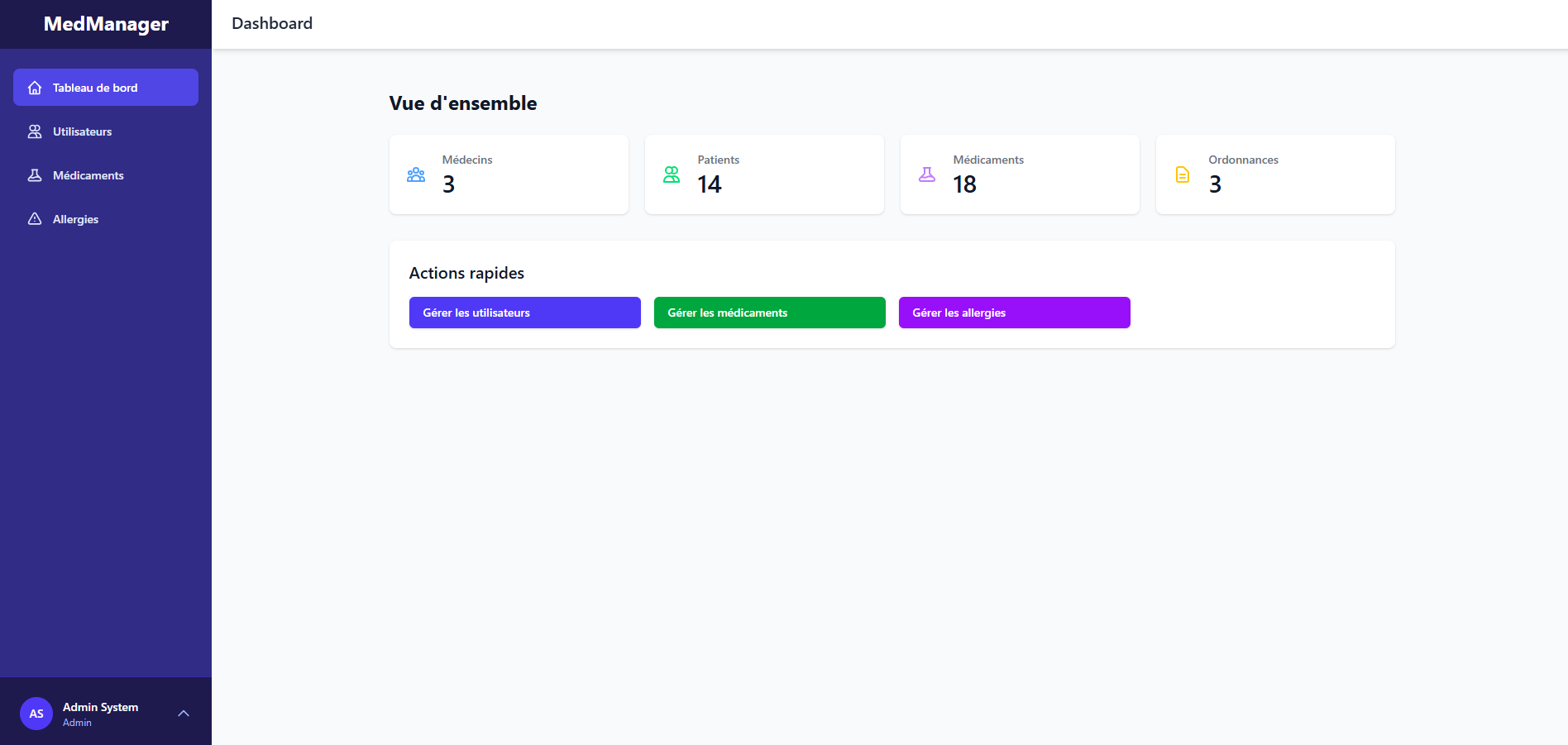Click the MedManager logo

pos(105,23)
